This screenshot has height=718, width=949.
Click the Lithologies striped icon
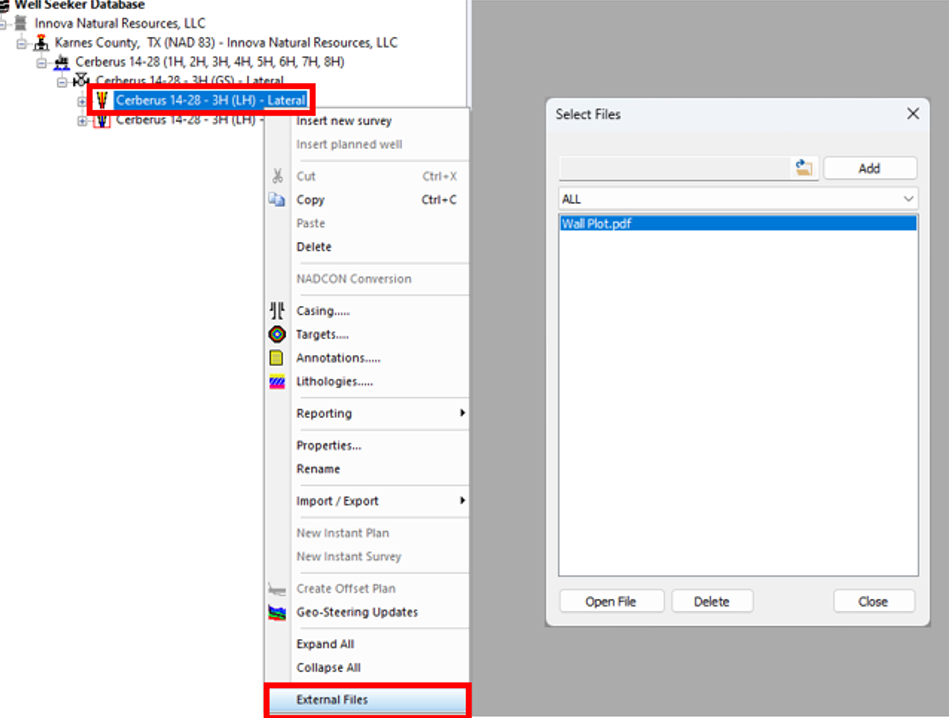[x=277, y=382]
